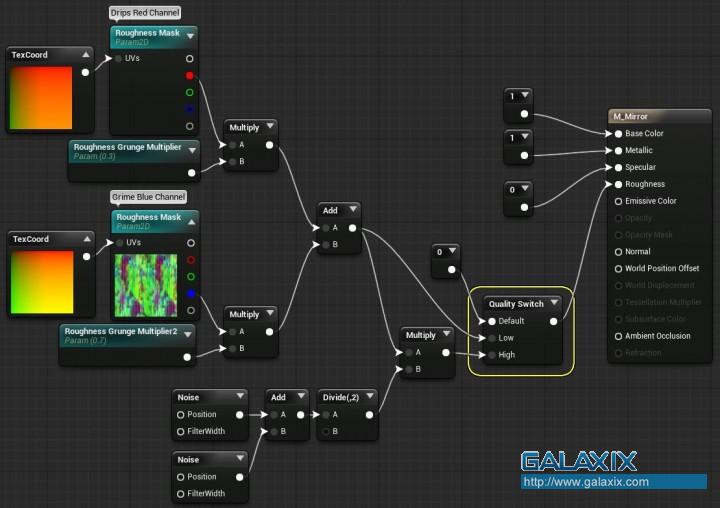
Task: Click the Default input pin on Quality Switch
Action: (x=492, y=321)
